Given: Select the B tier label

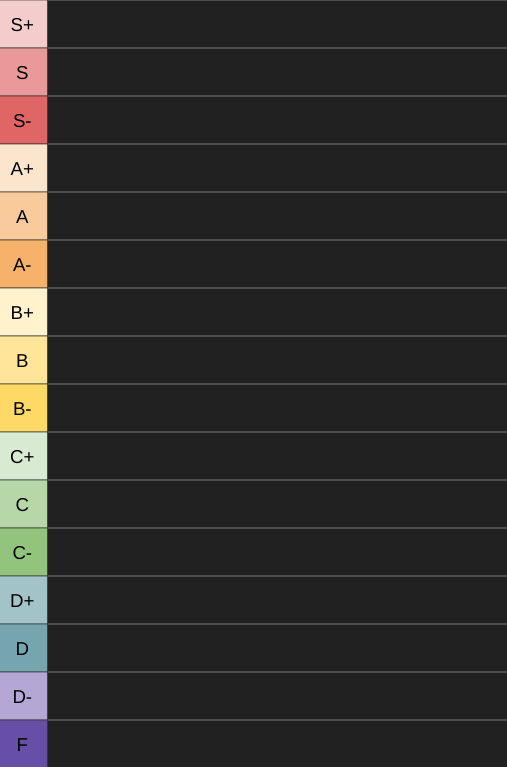Looking at the screenshot, I should click(x=23, y=360).
